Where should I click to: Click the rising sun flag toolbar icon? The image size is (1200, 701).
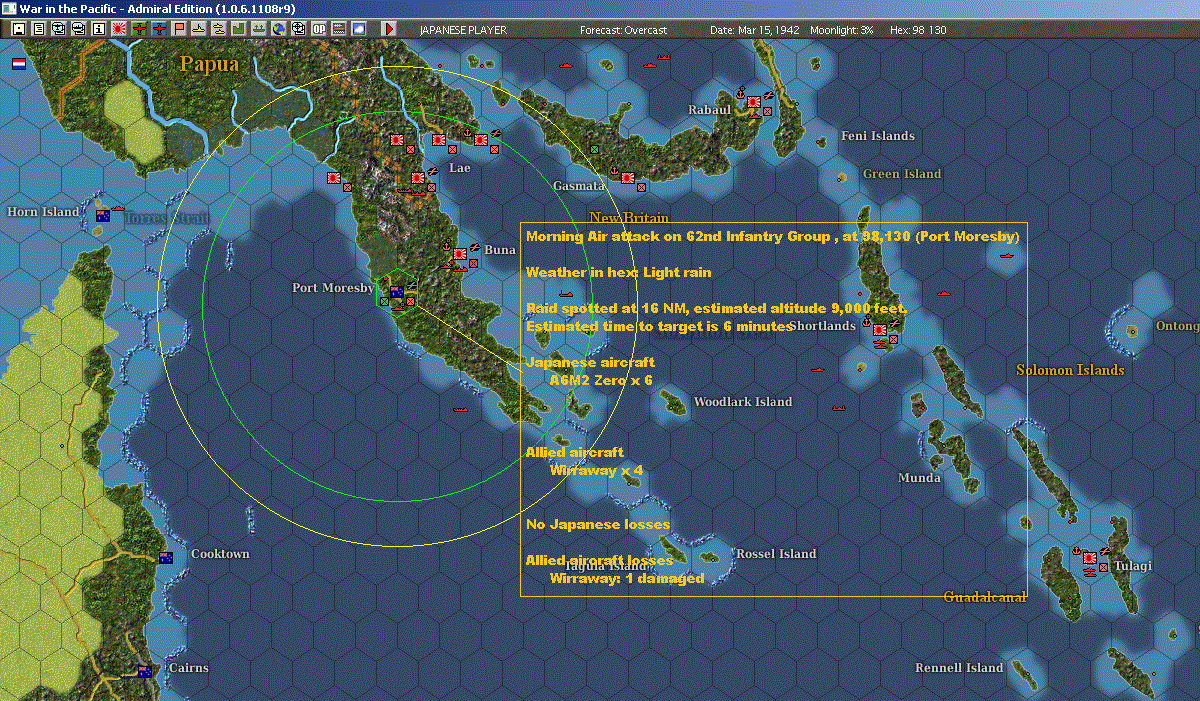[118, 29]
